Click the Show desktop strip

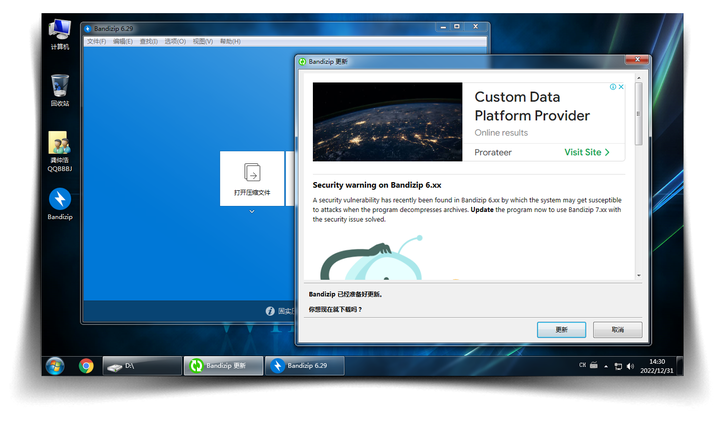tap(680, 366)
